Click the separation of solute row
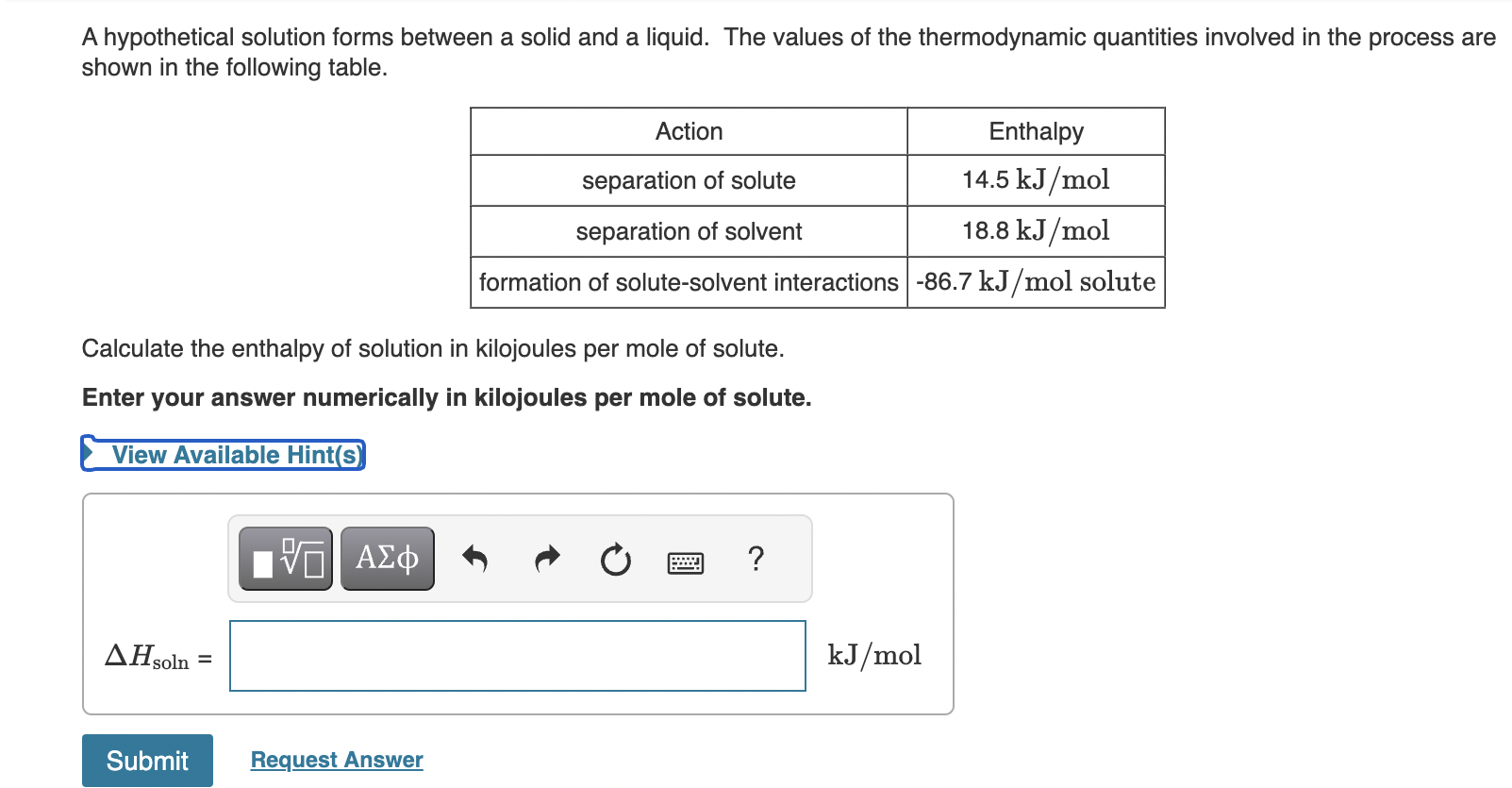 688,180
